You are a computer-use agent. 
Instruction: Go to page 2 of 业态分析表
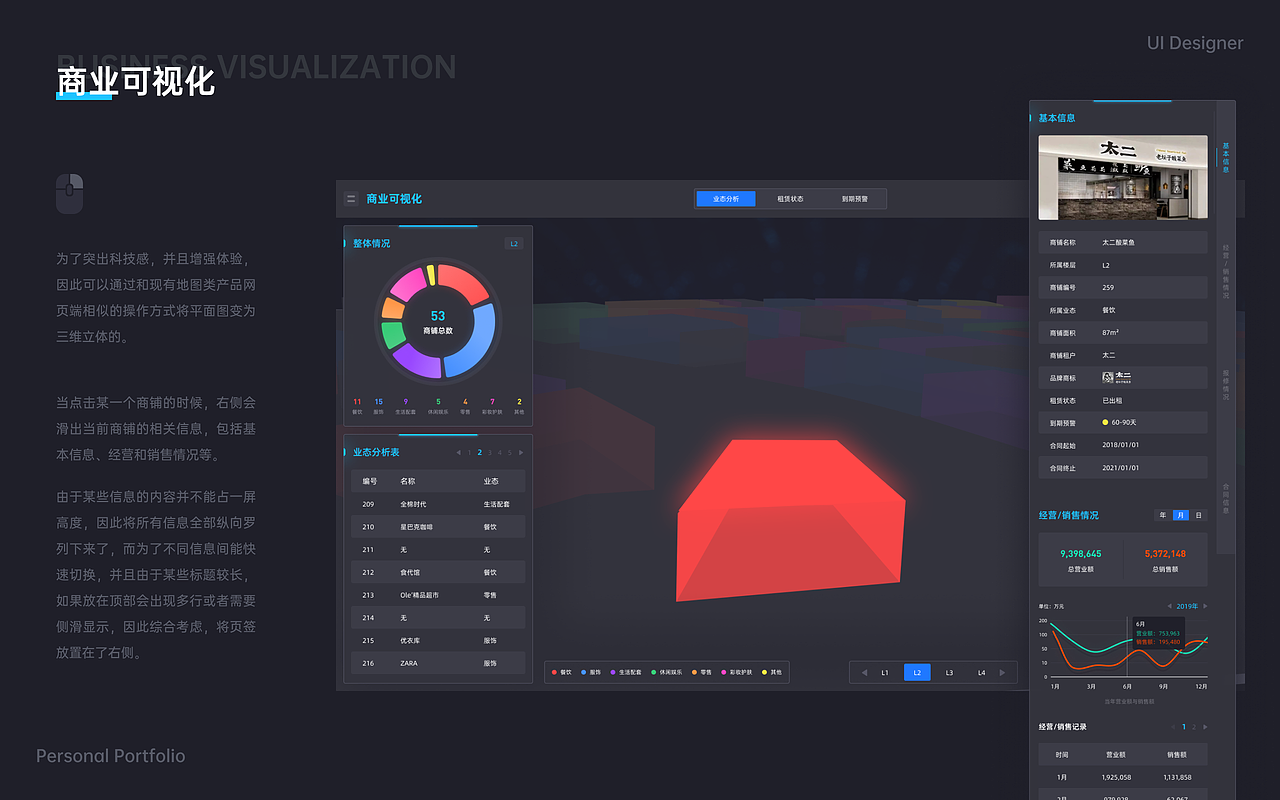(480, 453)
